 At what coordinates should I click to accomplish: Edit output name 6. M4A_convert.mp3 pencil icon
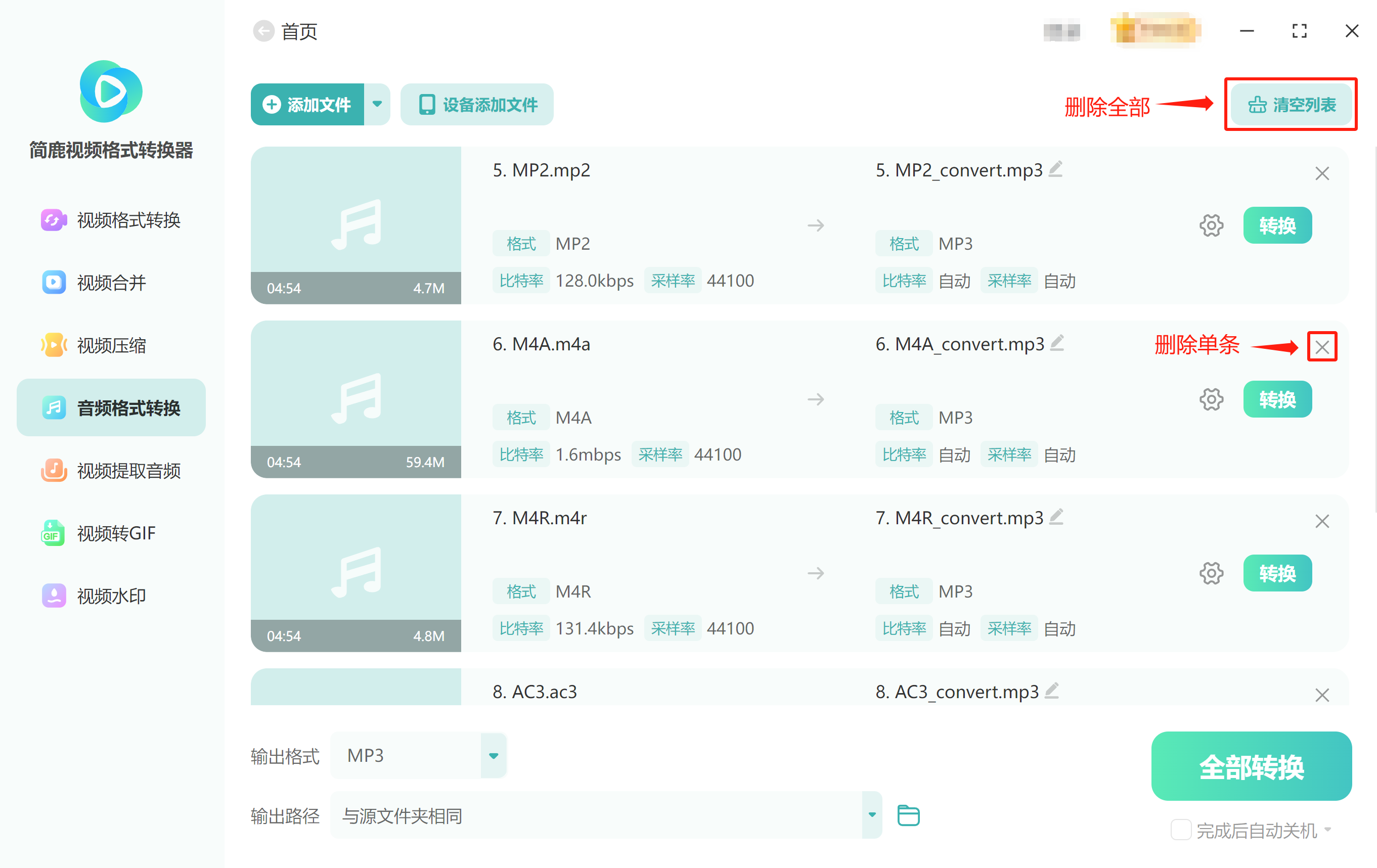point(1057,343)
